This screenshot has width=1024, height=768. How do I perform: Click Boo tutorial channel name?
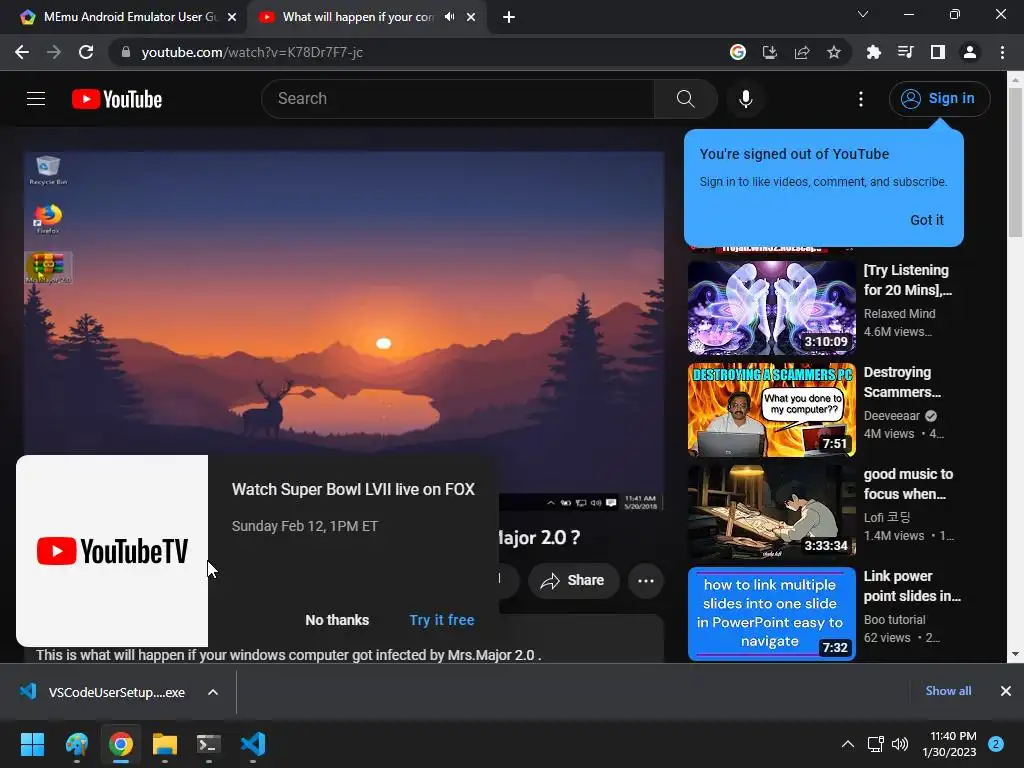click(894, 620)
